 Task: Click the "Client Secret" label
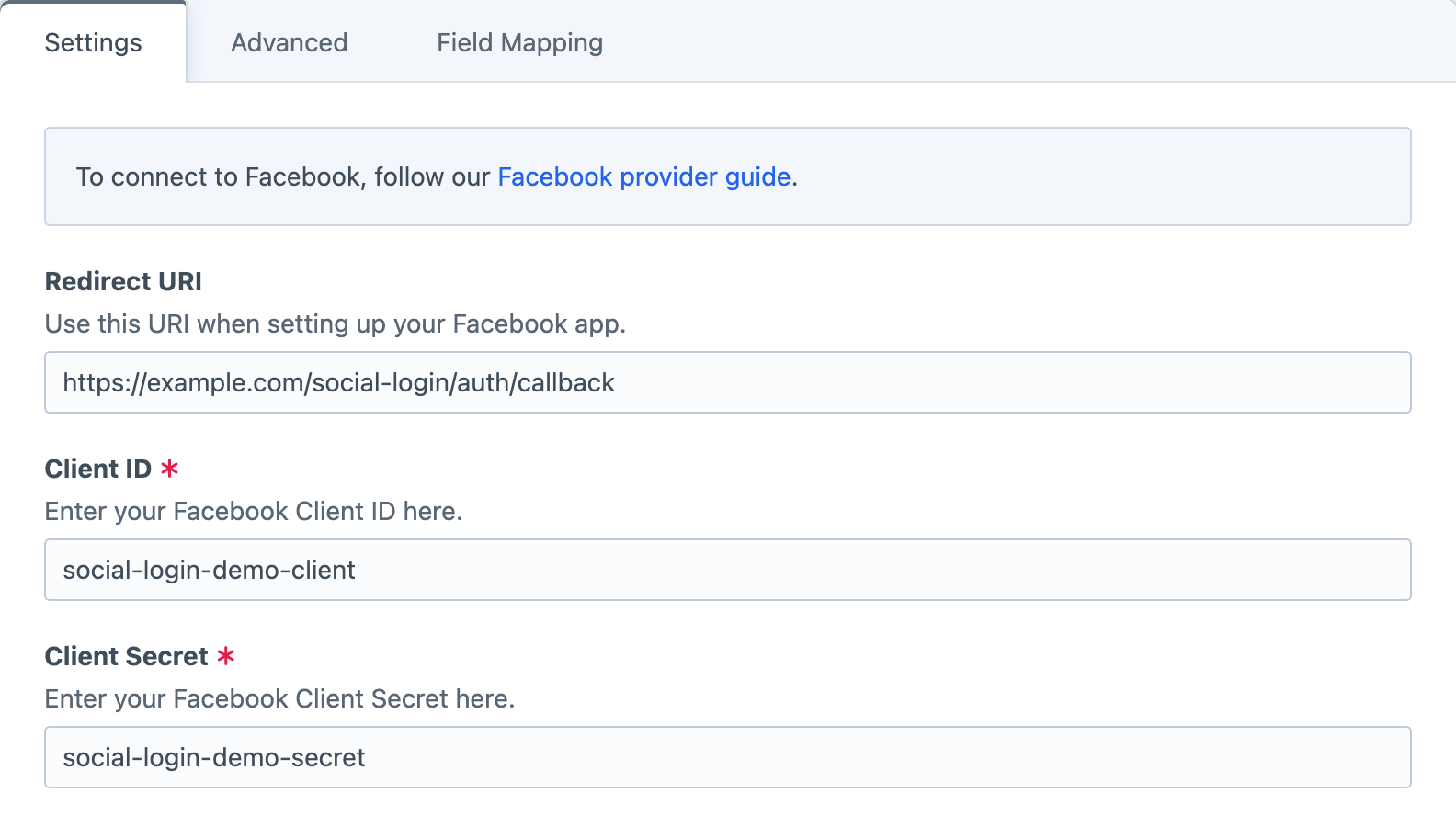(x=127, y=656)
